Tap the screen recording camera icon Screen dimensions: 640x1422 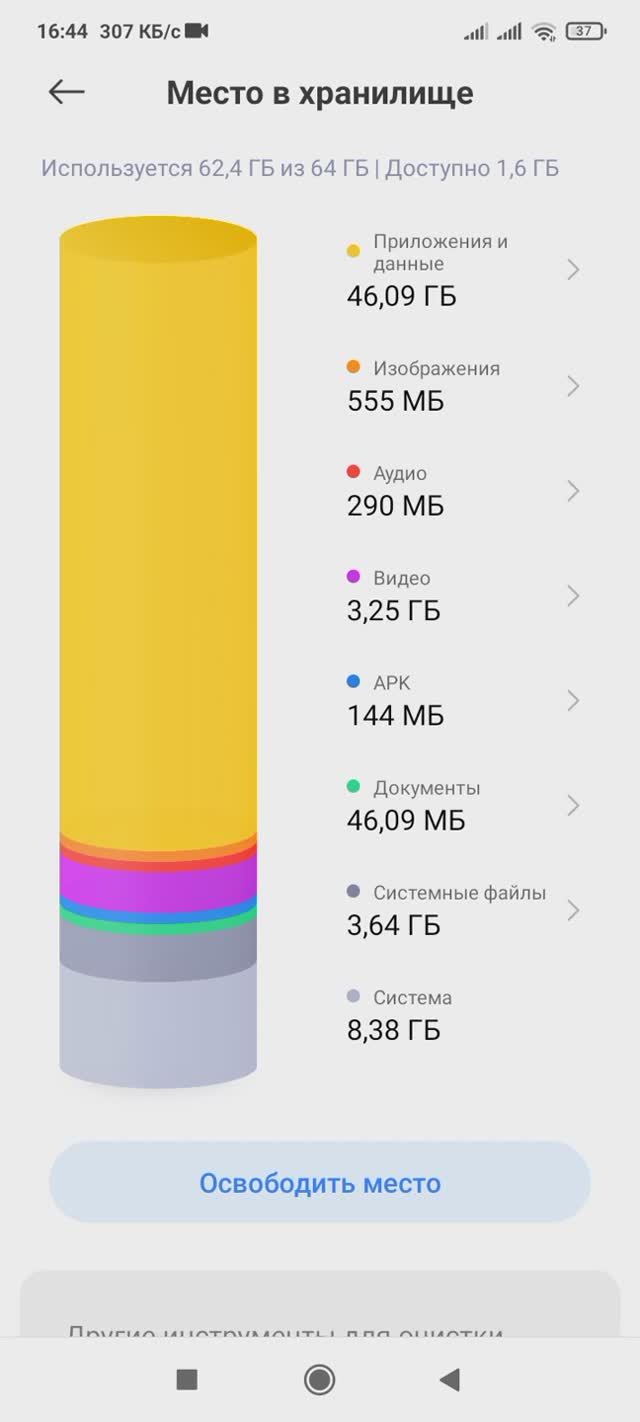pos(197,31)
